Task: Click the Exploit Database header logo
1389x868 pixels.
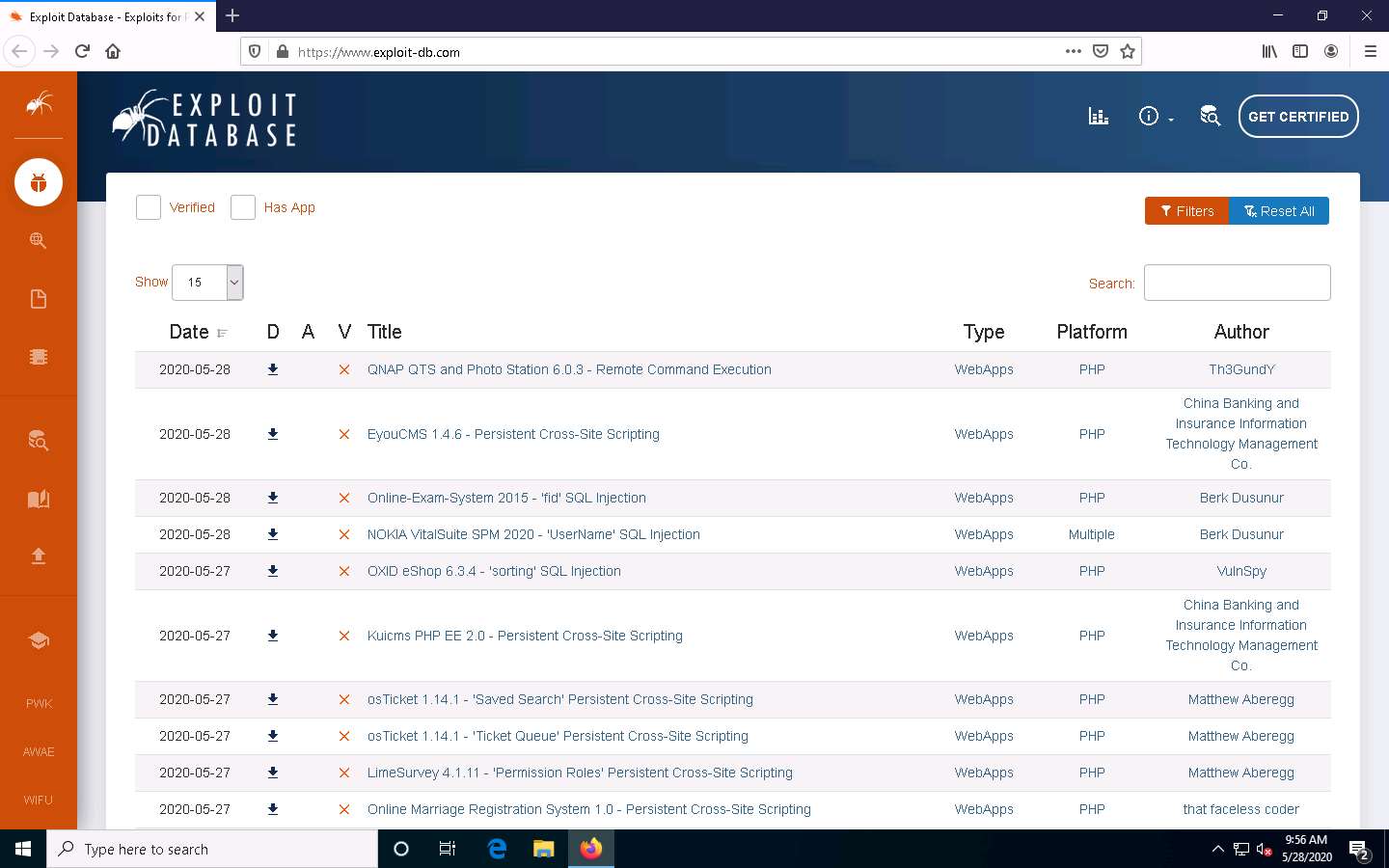Action: point(204,119)
